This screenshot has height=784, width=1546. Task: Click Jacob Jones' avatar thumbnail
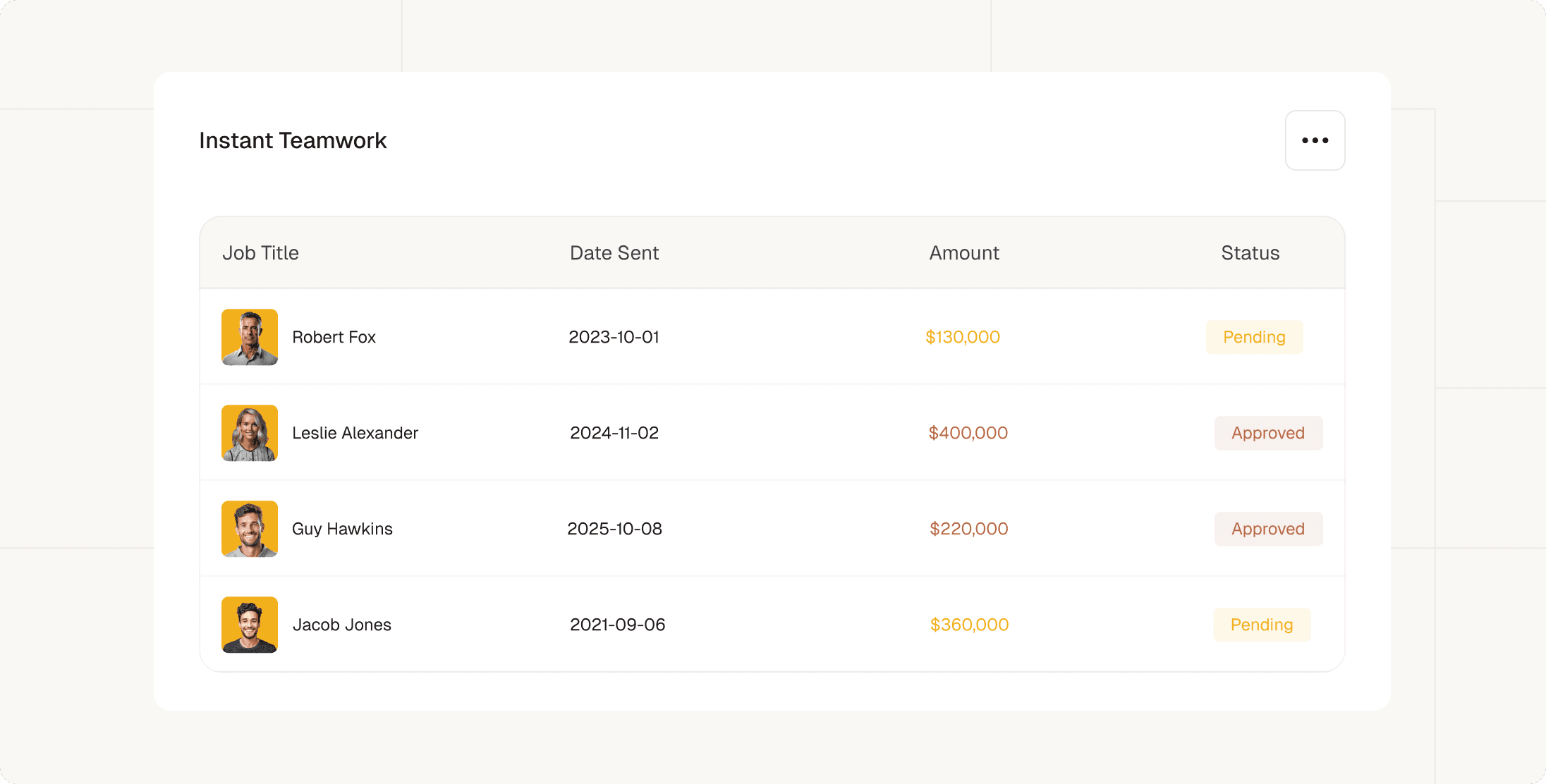click(250, 625)
